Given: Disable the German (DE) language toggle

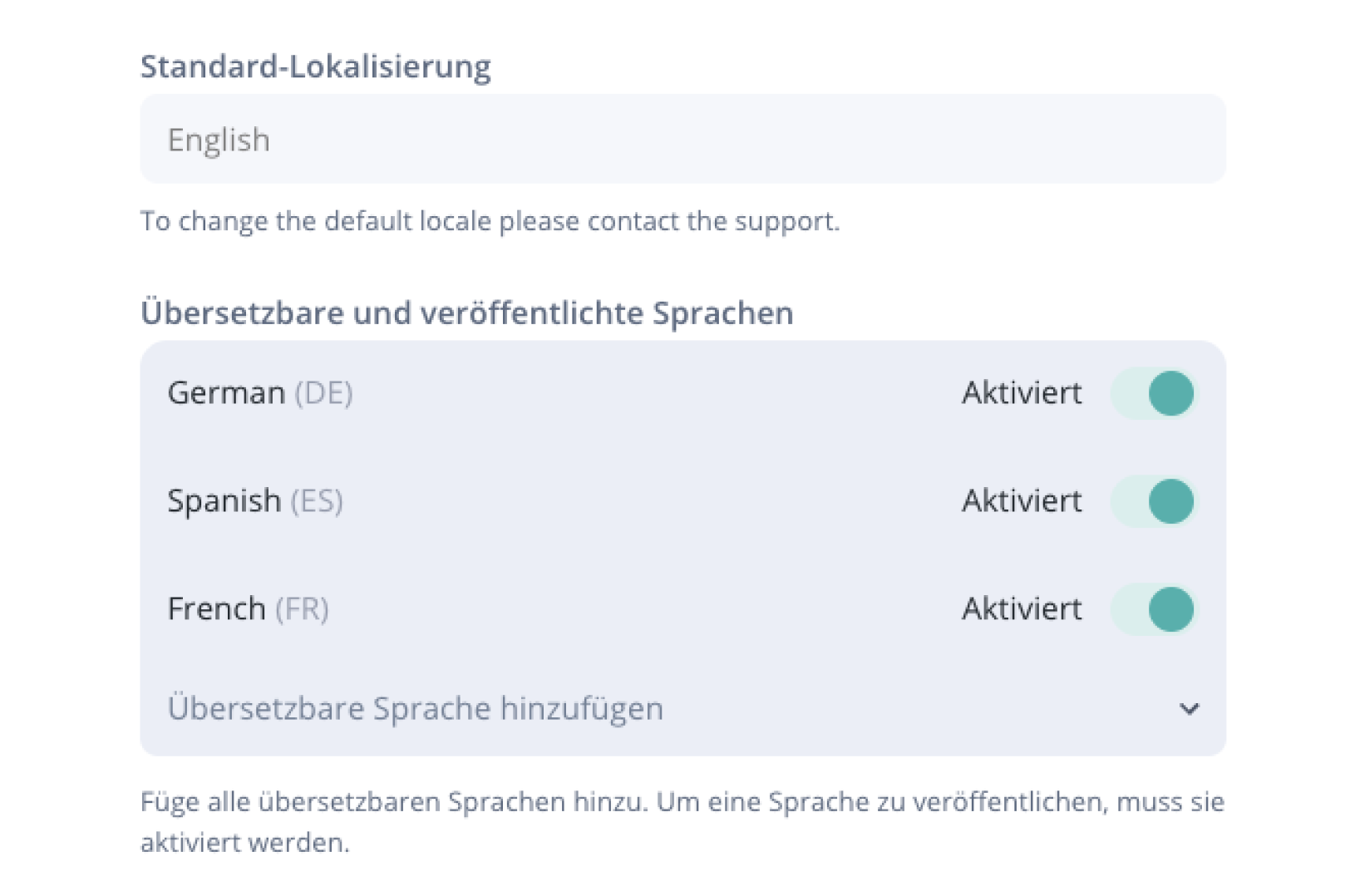Looking at the screenshot, I should (1153, 392).
